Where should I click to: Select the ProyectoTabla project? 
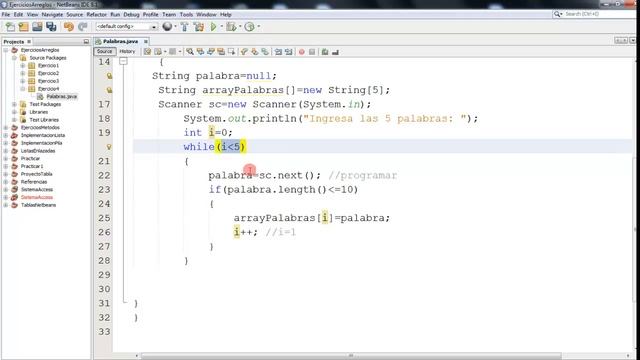click(x=37, y=174)
